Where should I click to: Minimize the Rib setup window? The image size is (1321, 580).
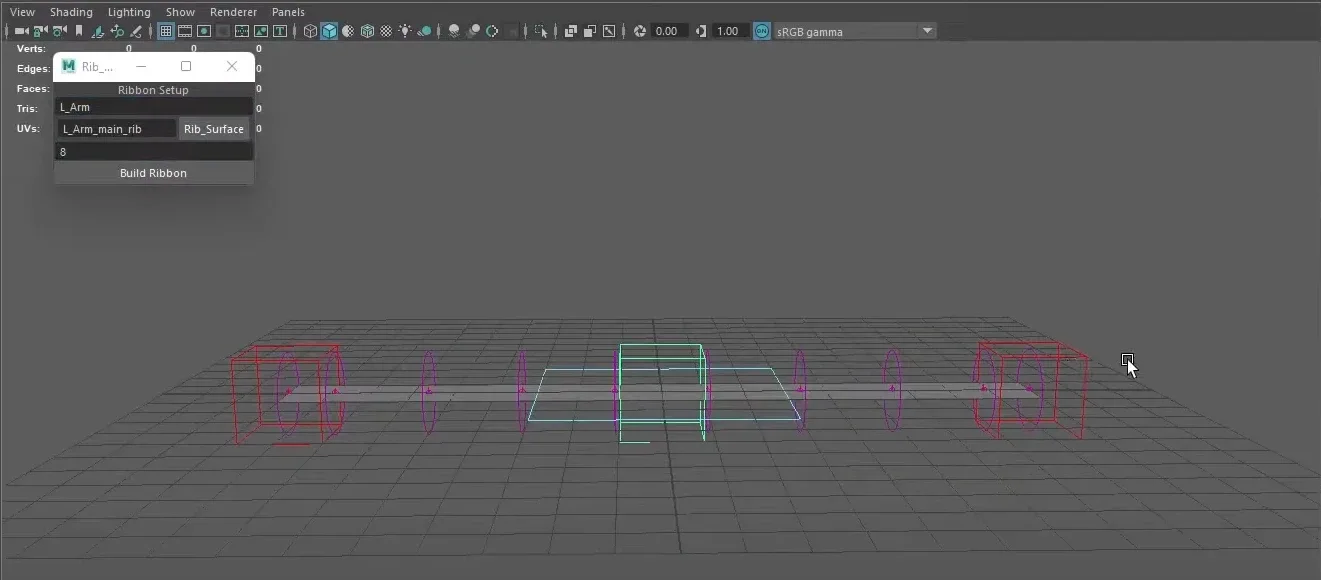141,66
